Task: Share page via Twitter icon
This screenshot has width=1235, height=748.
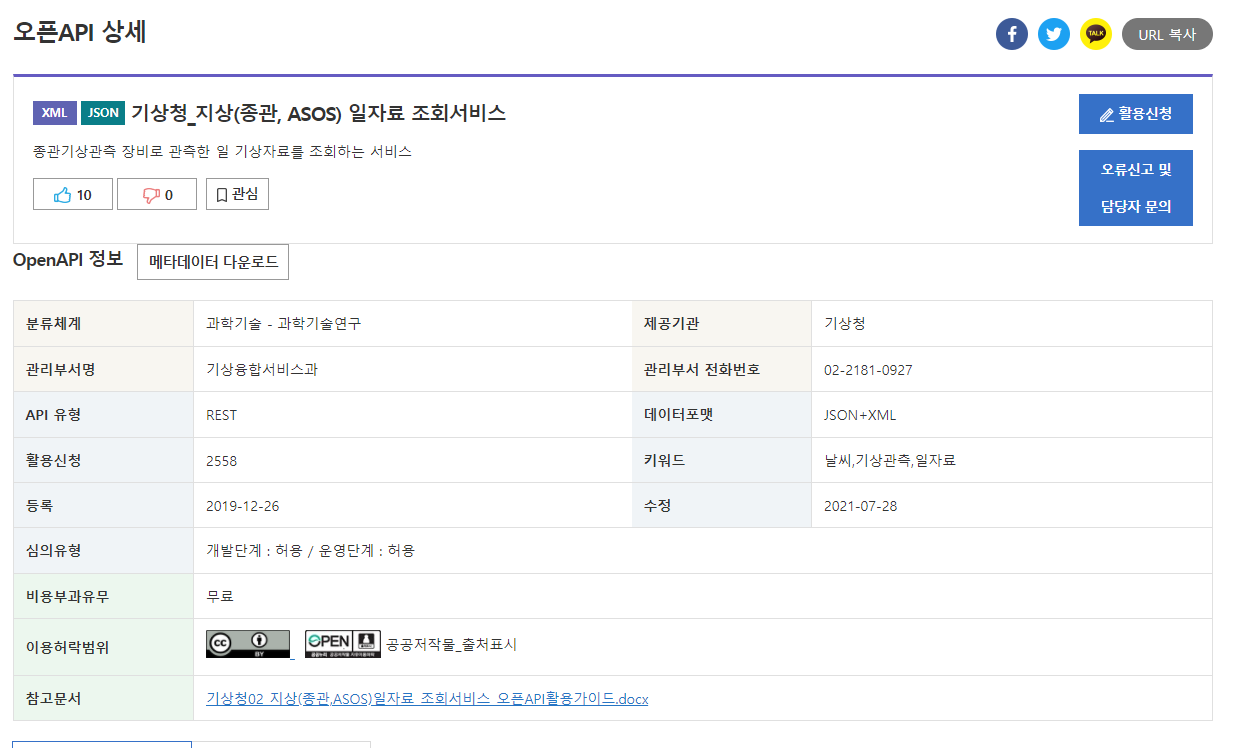Action: (x=1053, y=34)
